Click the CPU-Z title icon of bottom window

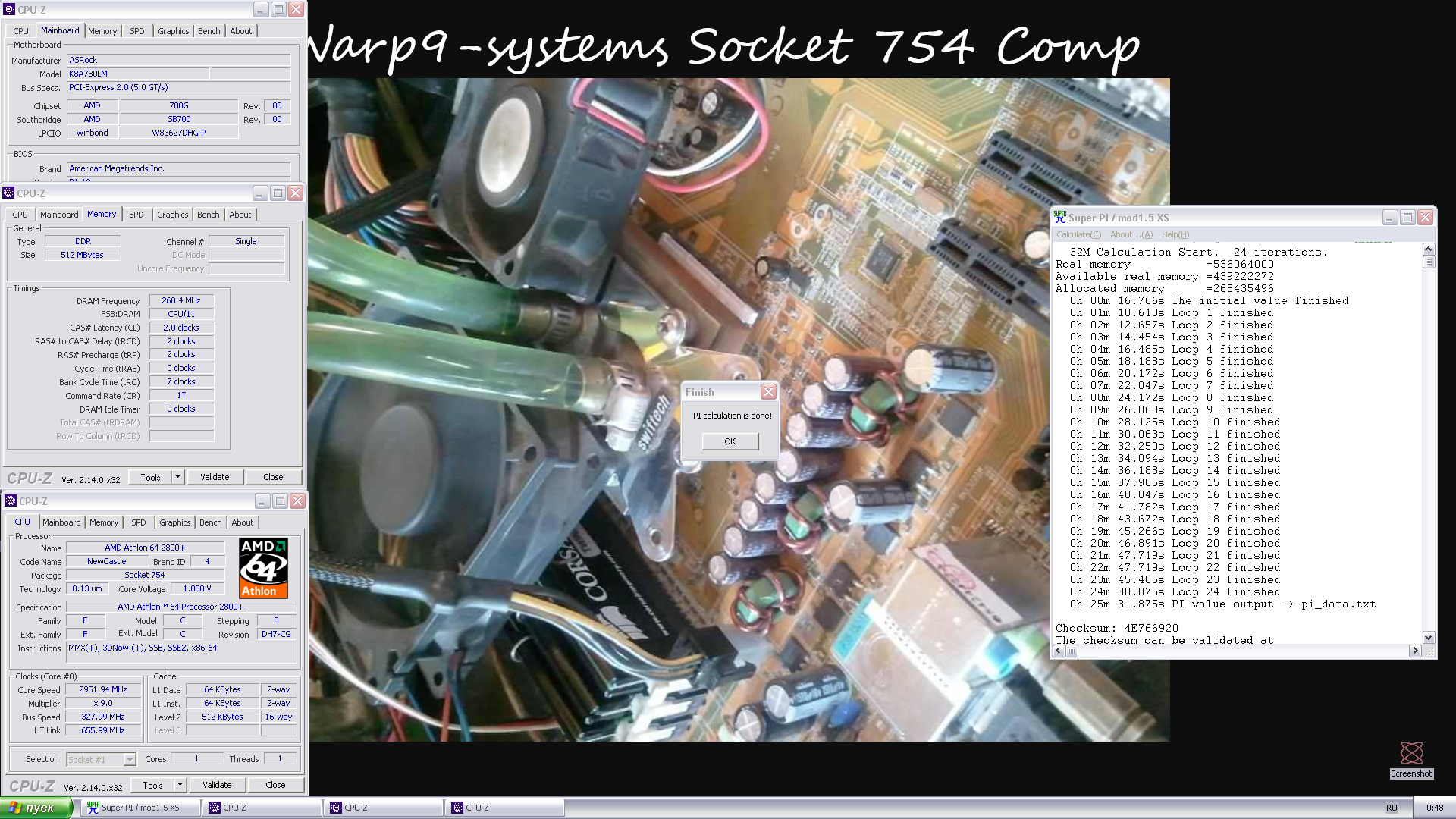coord(11,501)
